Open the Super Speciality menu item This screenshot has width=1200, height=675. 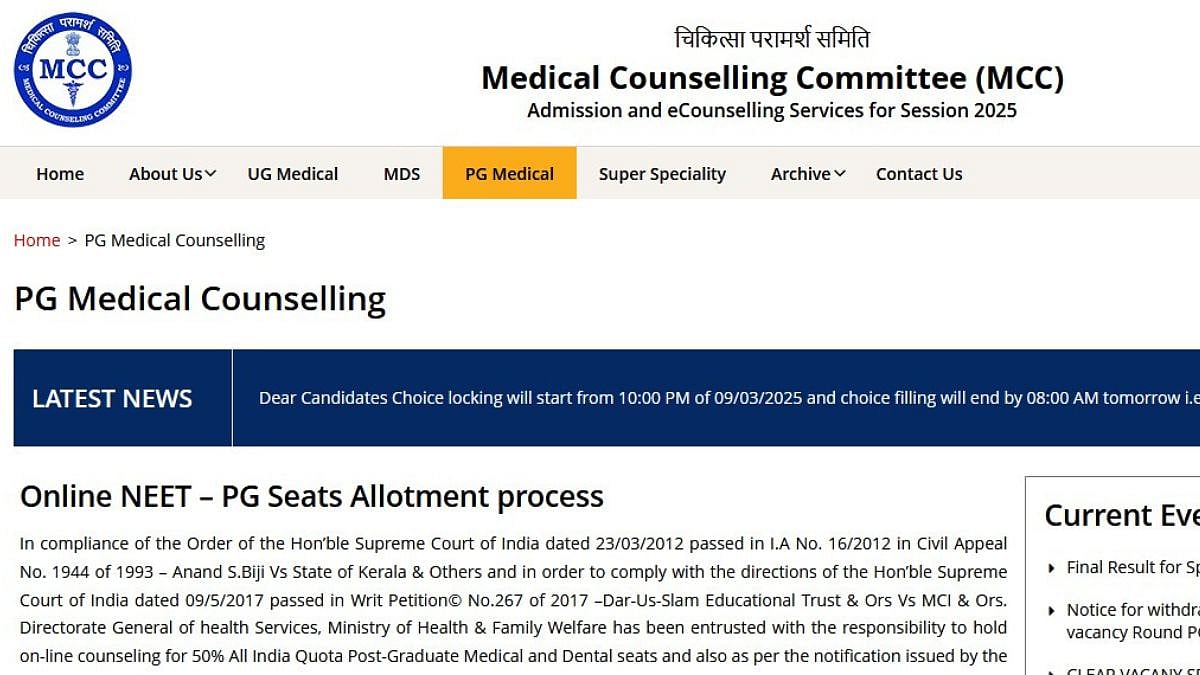click(662, 174)
